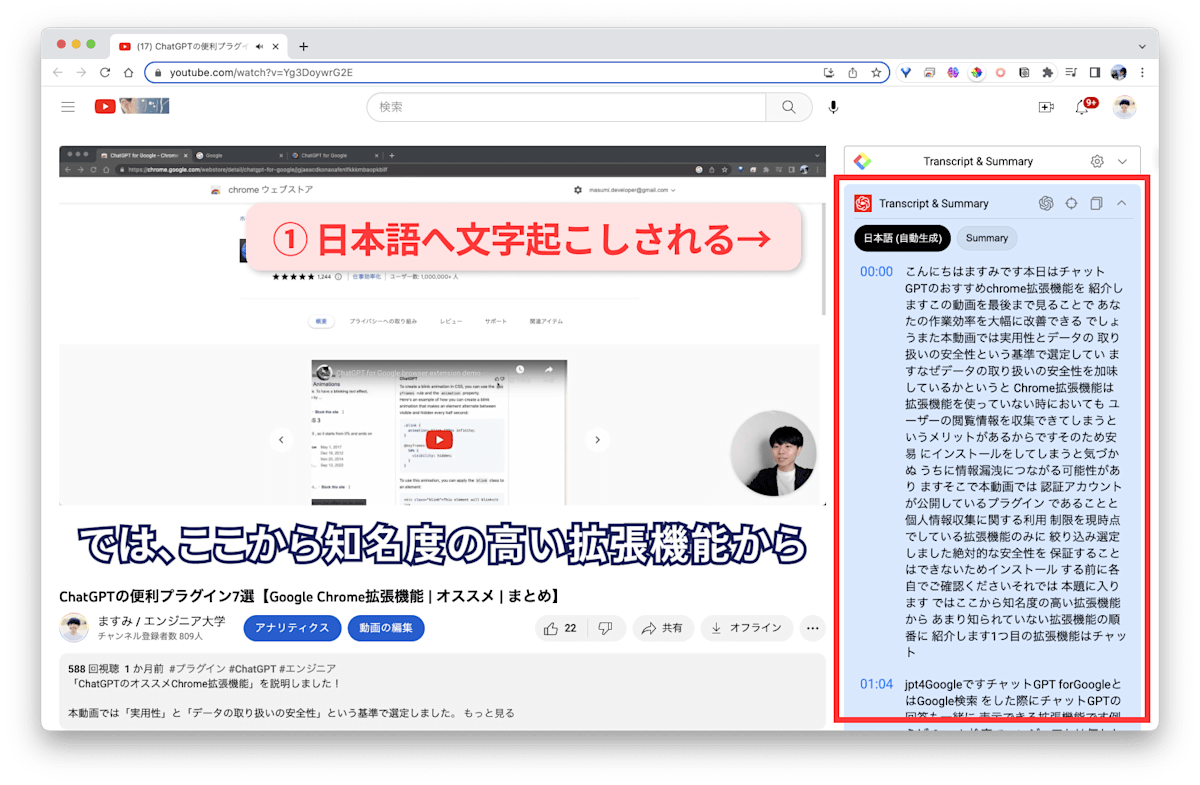Click the magnifier search button
The height and width of the screenshot is (785, 1200).
coord(789,107)
